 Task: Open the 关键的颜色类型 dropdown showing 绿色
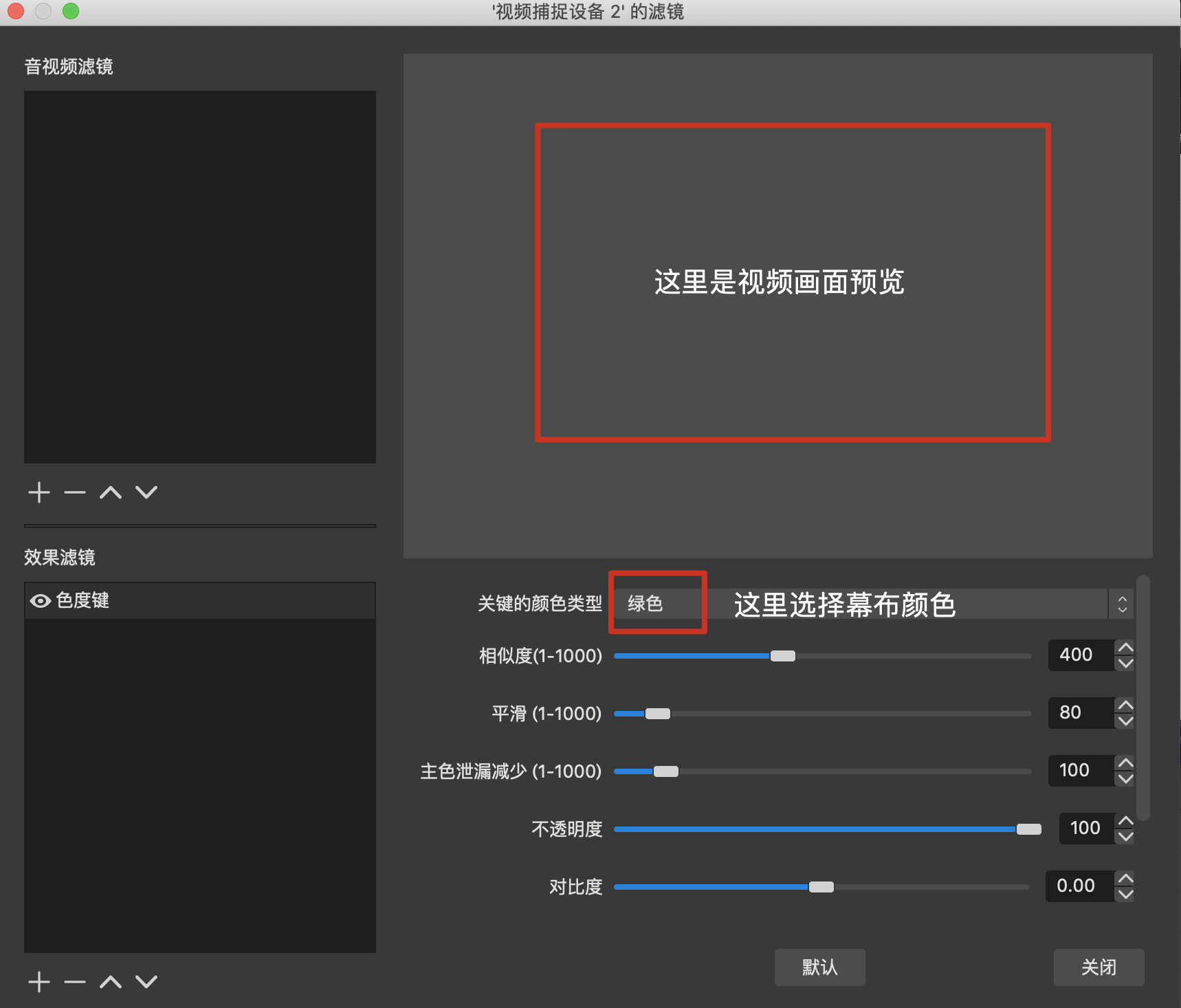click(x=873, y=604)
